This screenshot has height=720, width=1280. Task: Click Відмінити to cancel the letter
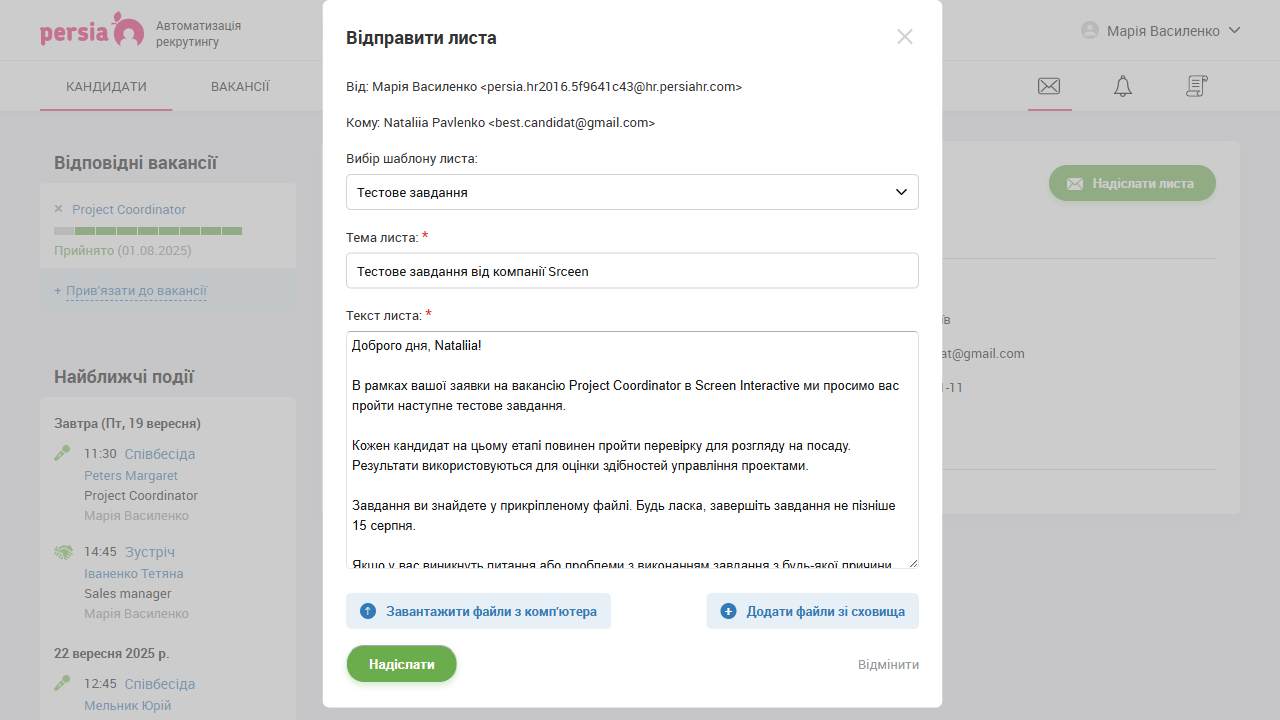click(x=888, y=665)
